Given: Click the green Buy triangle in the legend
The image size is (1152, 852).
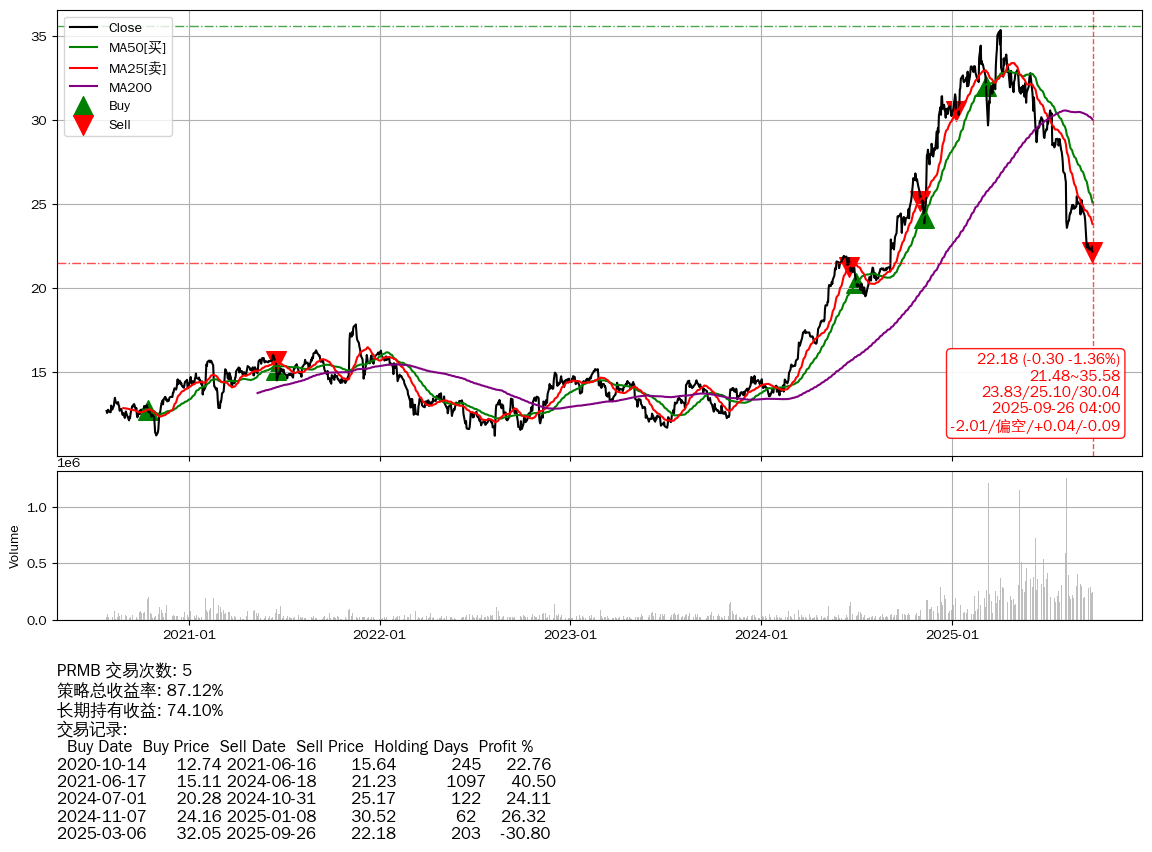Looking at the screenshot, I should [84, 105].
